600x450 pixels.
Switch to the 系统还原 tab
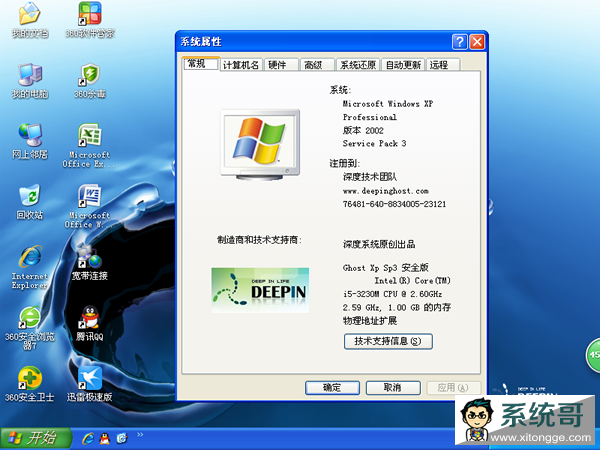pyautogui.click(x=358, y=65)
